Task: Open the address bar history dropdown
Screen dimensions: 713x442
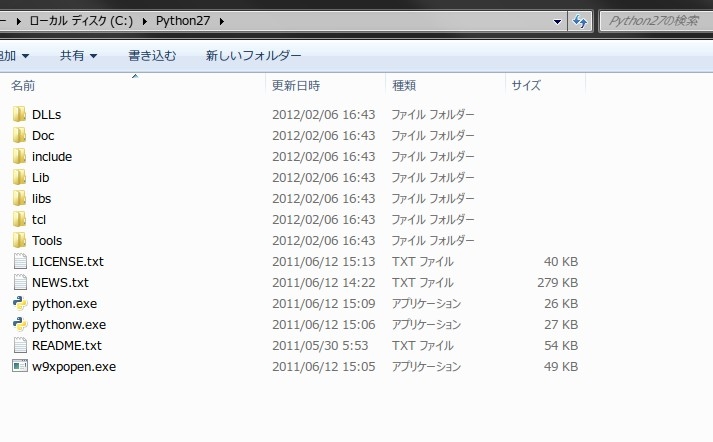Action: point(557,21)
